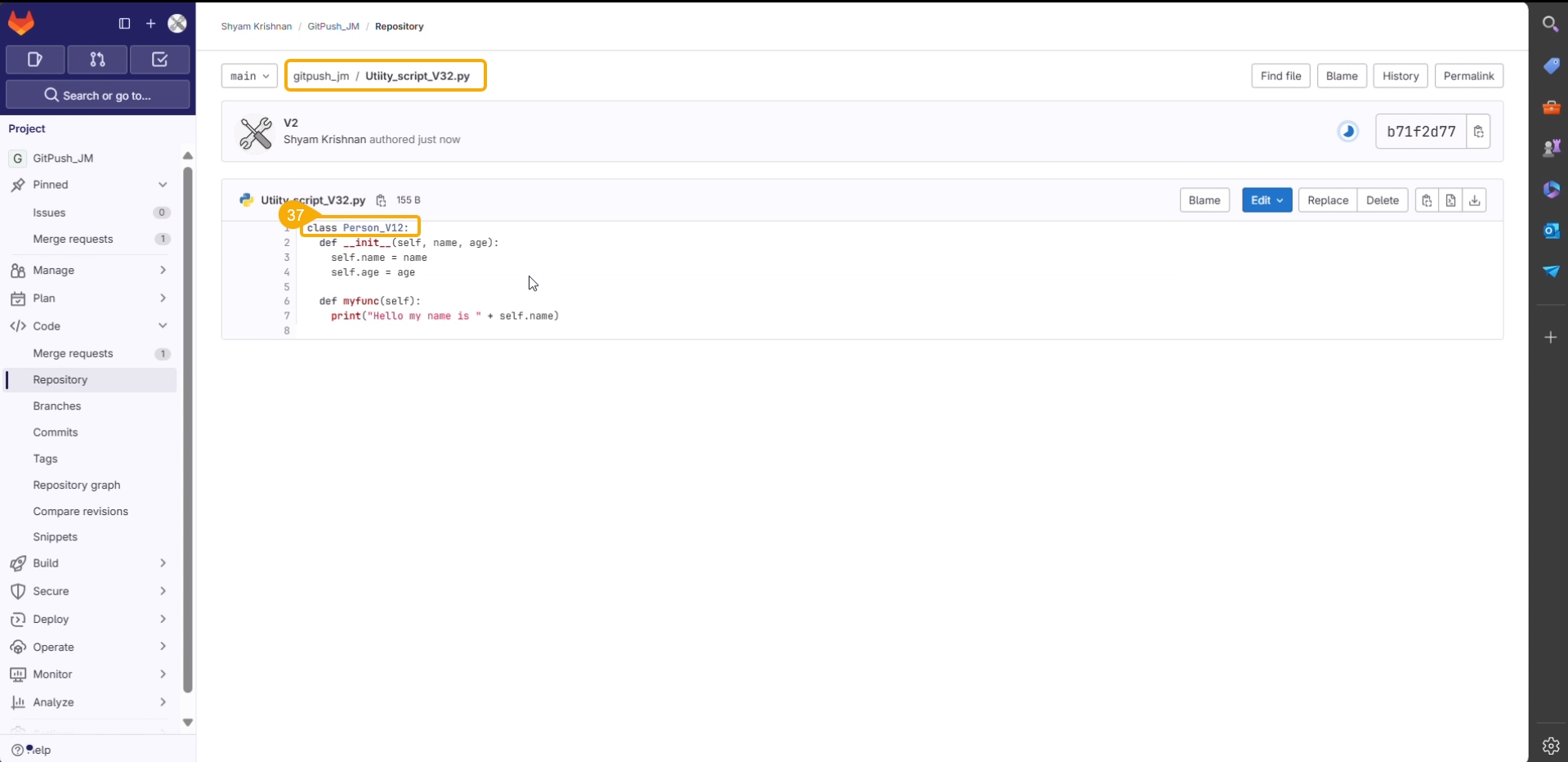Open the raw file view icon
Image resolution: width=1568 pixels, height=762 pixels.
(x=1450, y=200)
